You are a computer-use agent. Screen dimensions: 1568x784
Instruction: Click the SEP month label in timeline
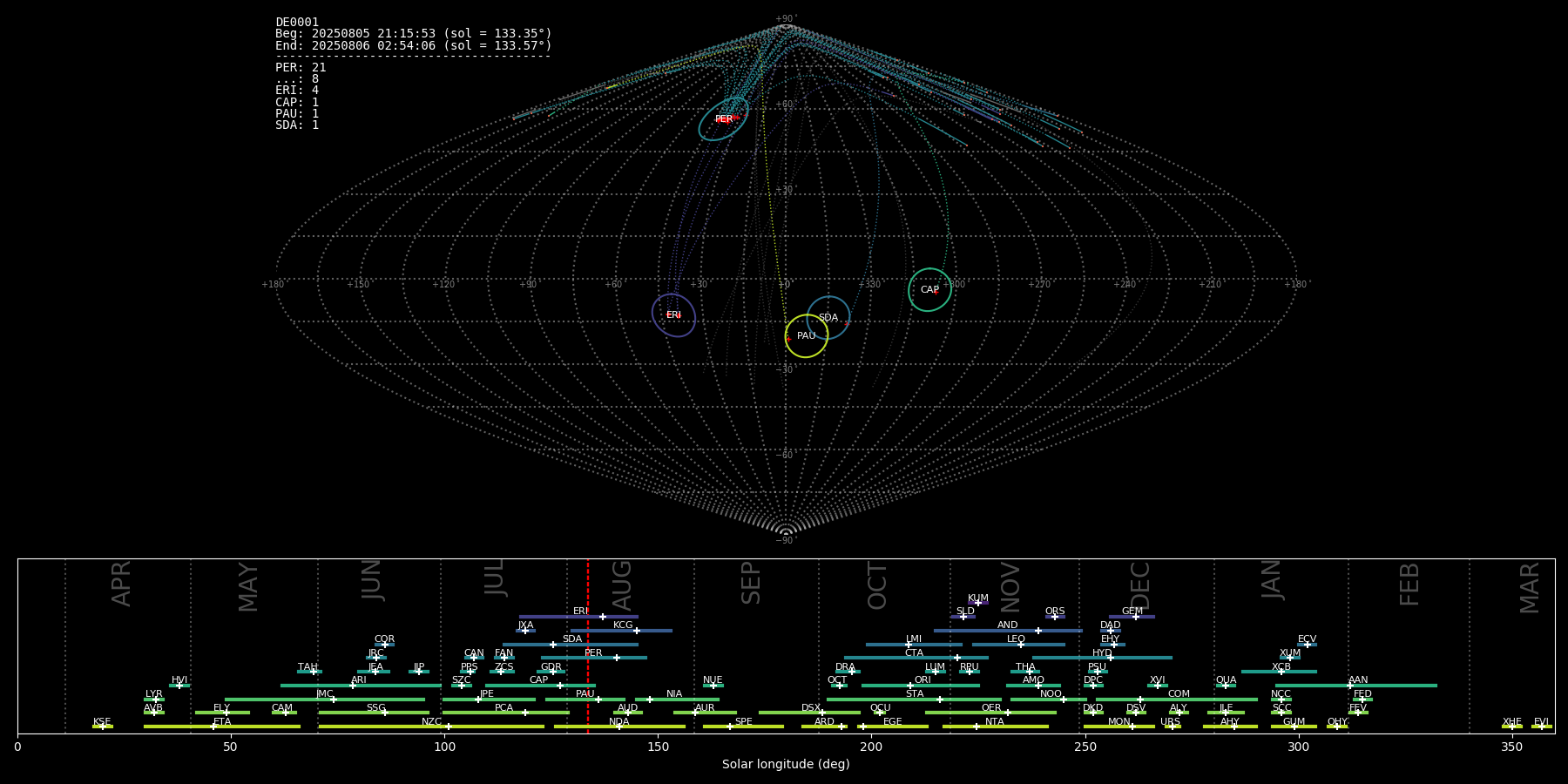tap(750, 583)
